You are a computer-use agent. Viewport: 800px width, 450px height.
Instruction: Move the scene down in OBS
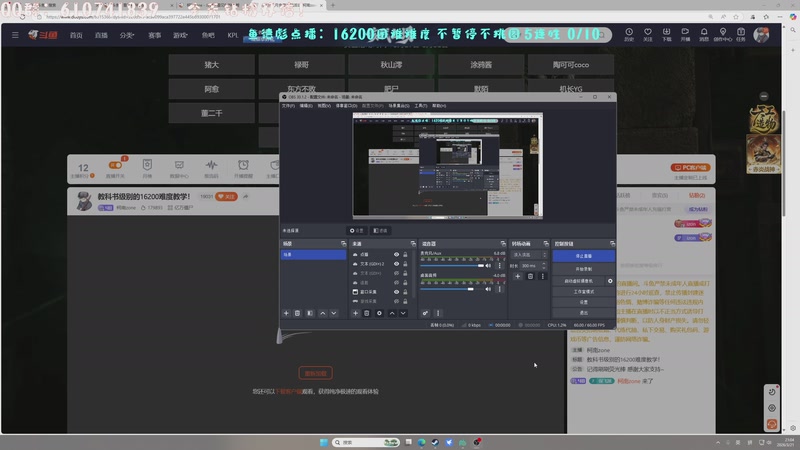point(334,313)
